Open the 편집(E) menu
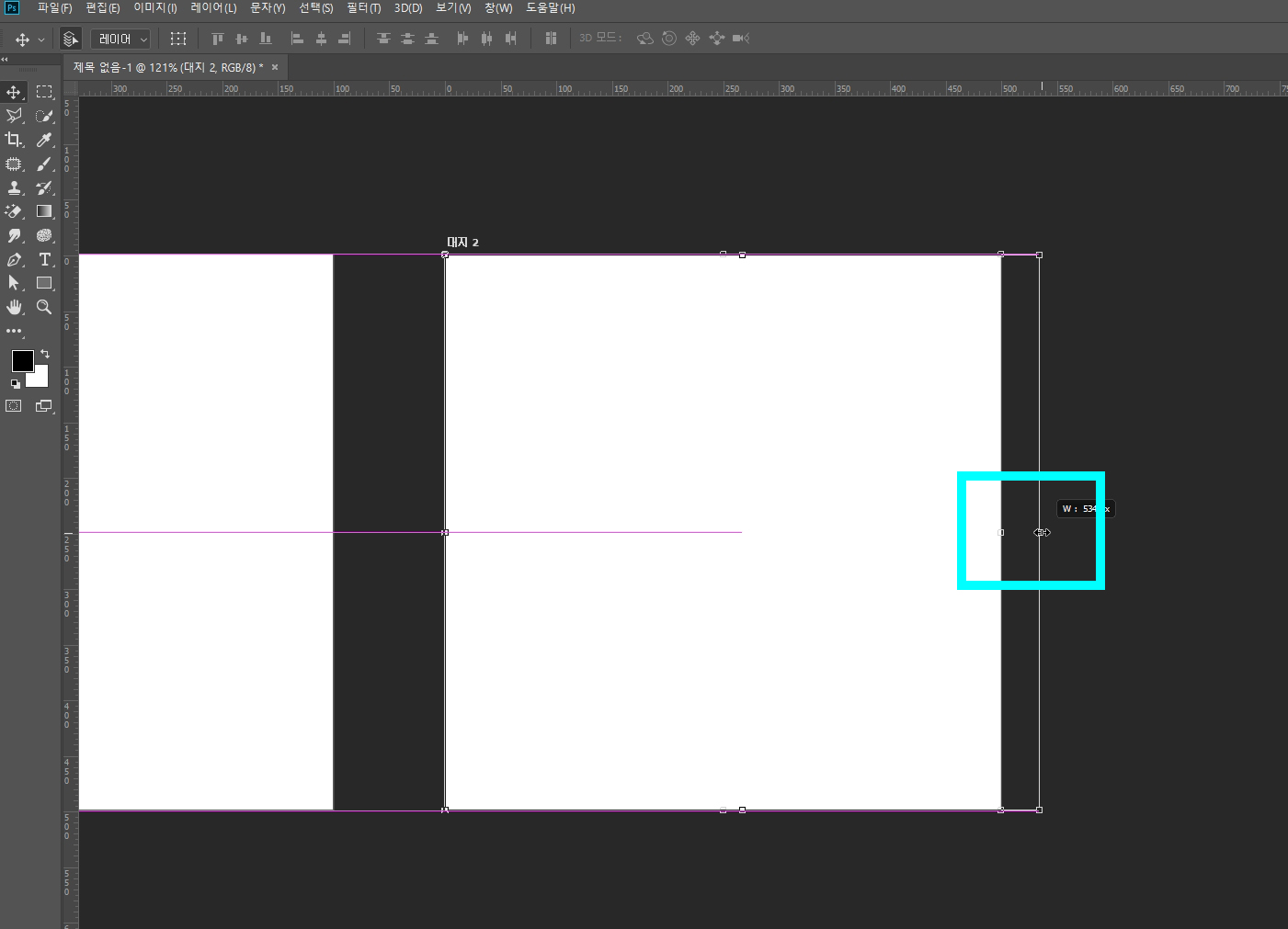 pos(102,8)
